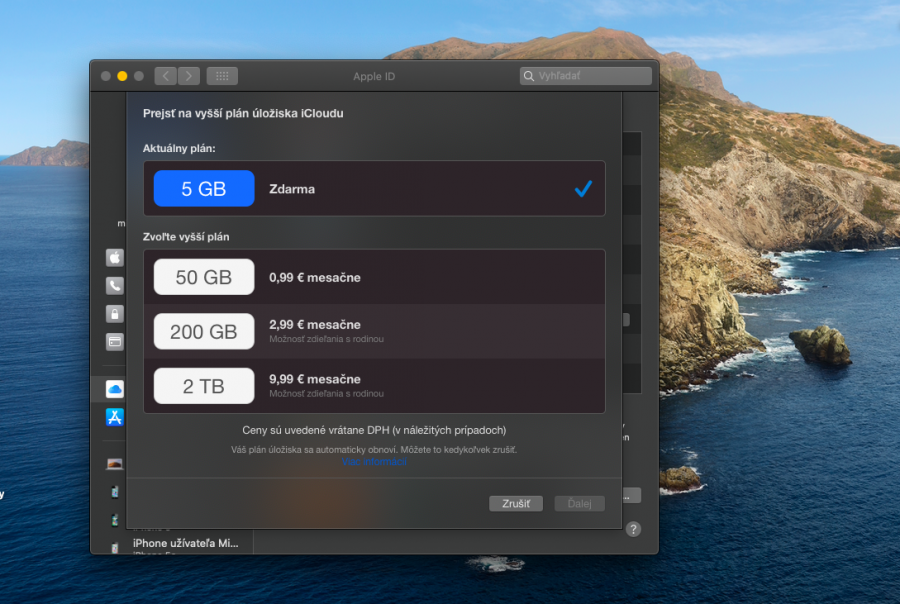Open the Viac informácií link
Viewport: 900px width, 604px height.
(x=374, y=462)
